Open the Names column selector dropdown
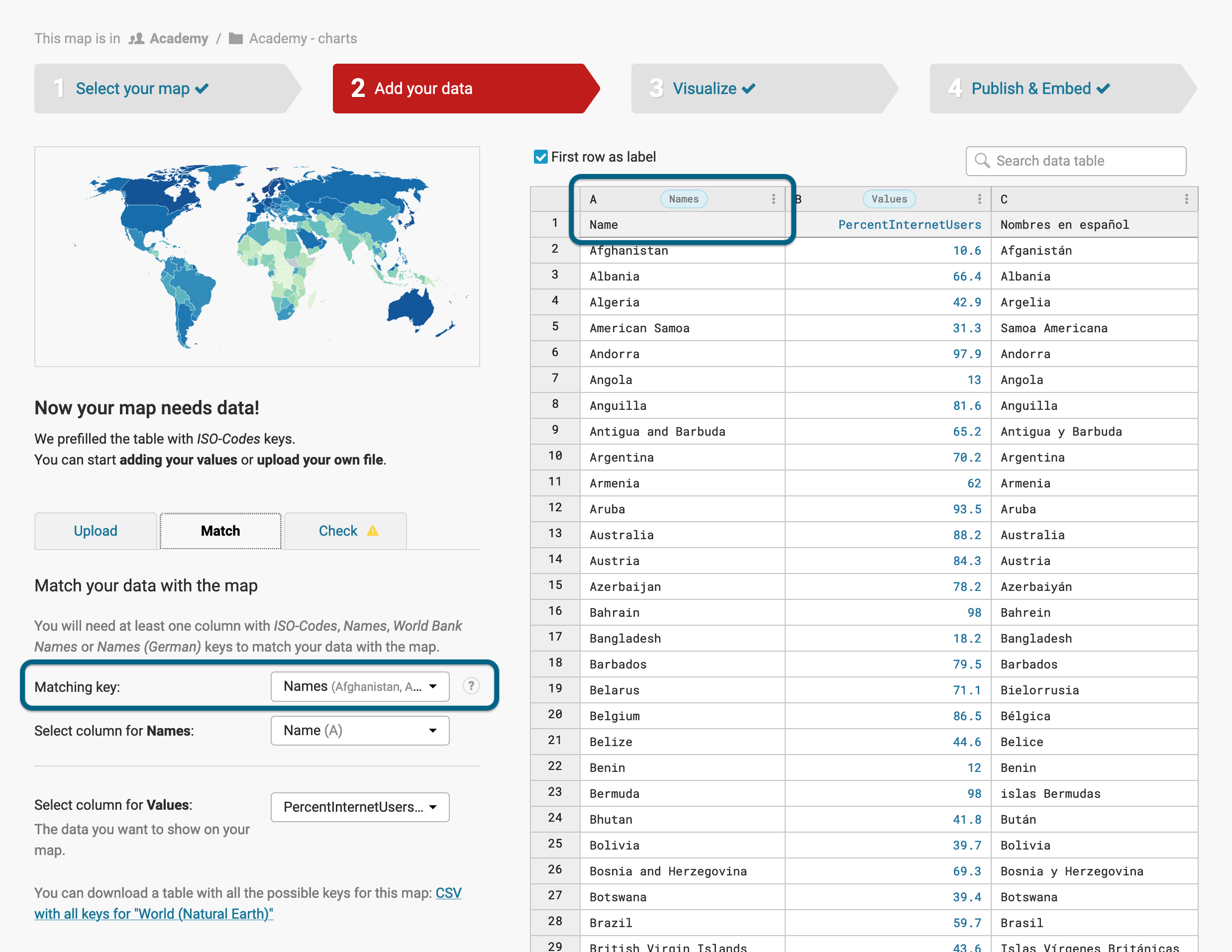 point(360,730)
